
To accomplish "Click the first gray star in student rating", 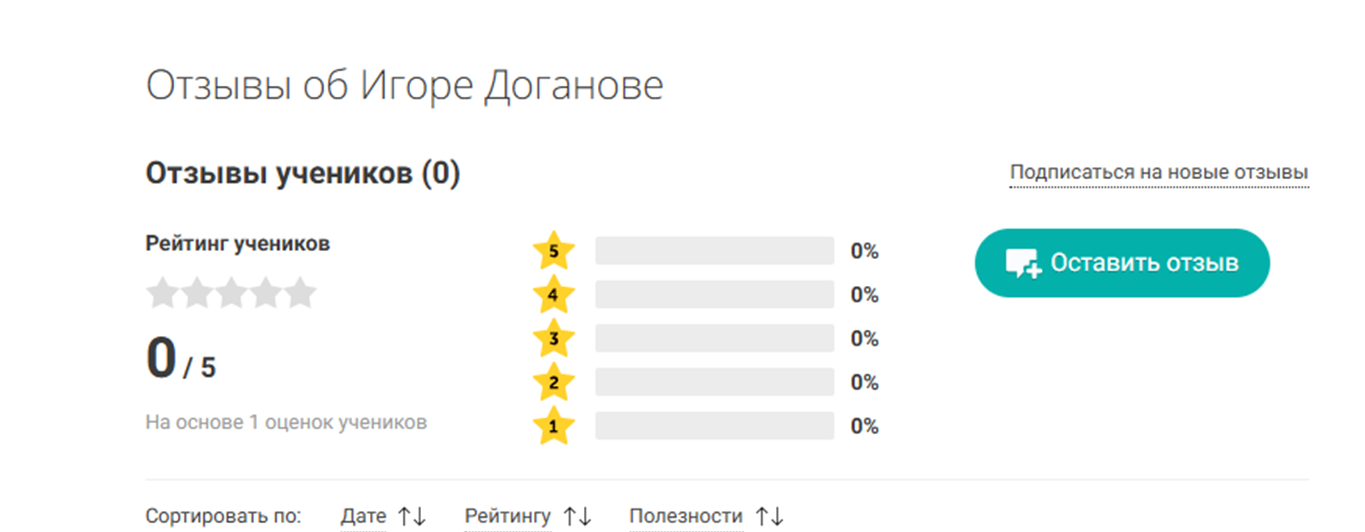I will tap(162, 294).
